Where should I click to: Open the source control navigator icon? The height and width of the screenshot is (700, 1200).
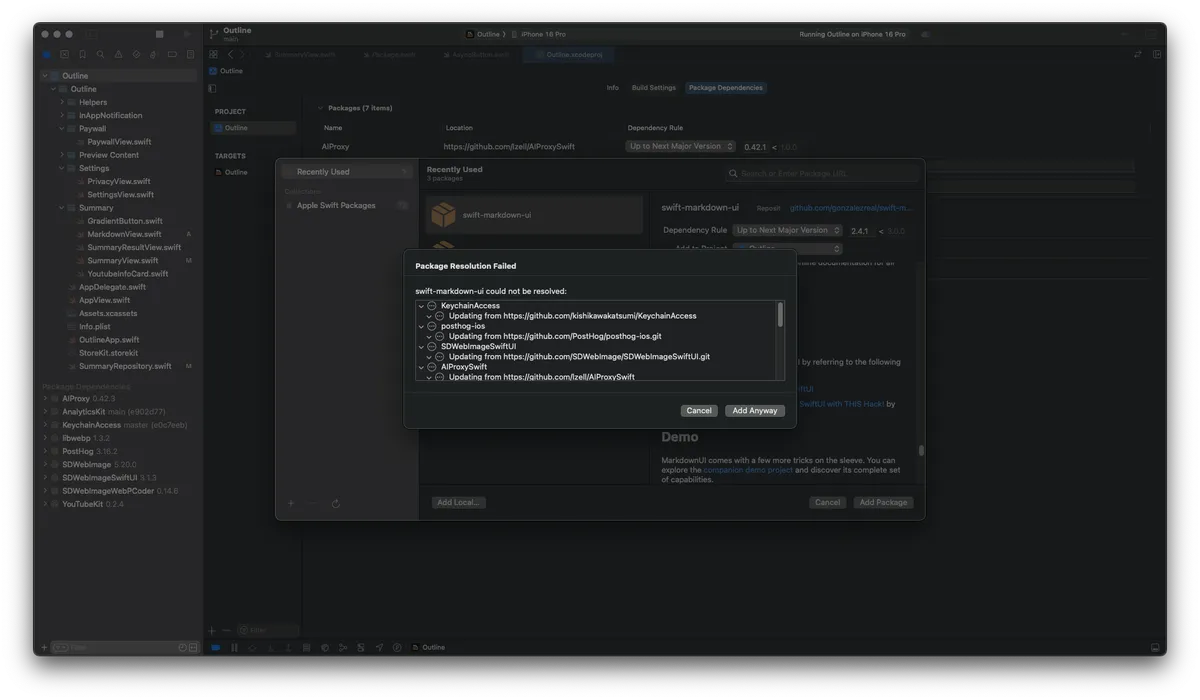click(64, 55)
